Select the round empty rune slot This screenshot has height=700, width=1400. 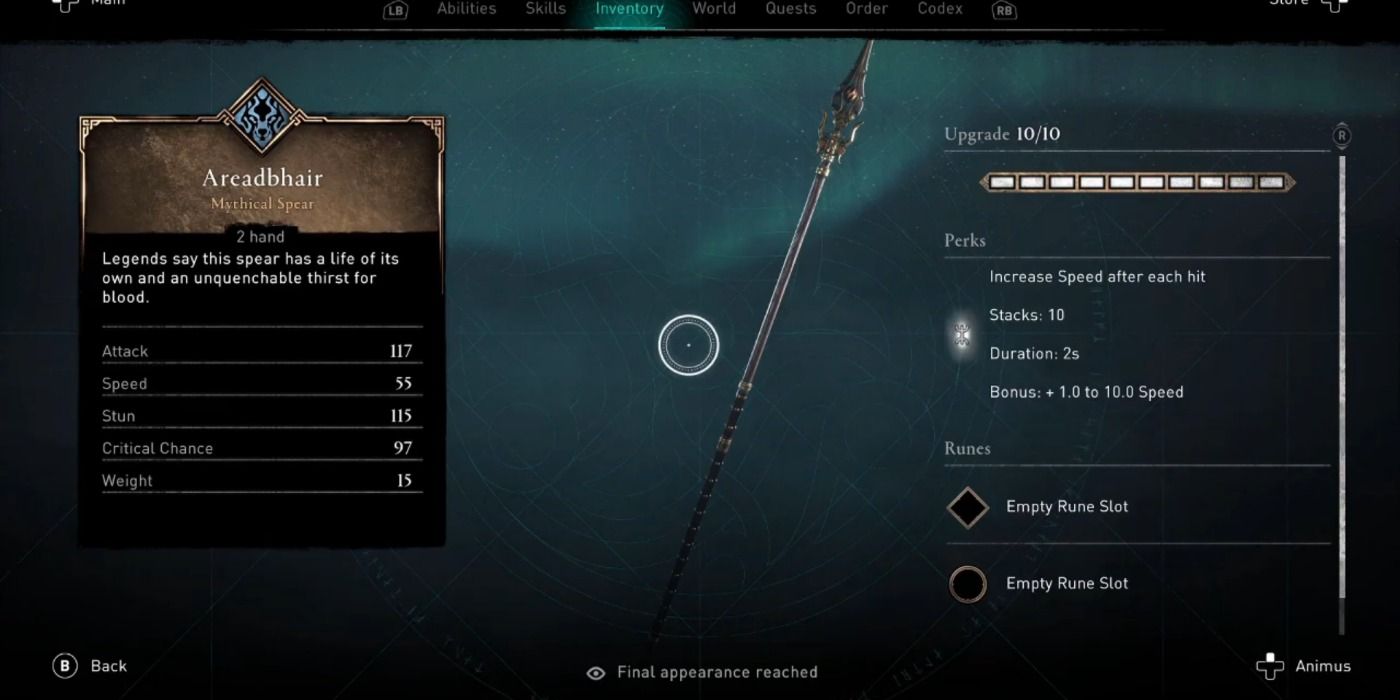tap(967, 584)
